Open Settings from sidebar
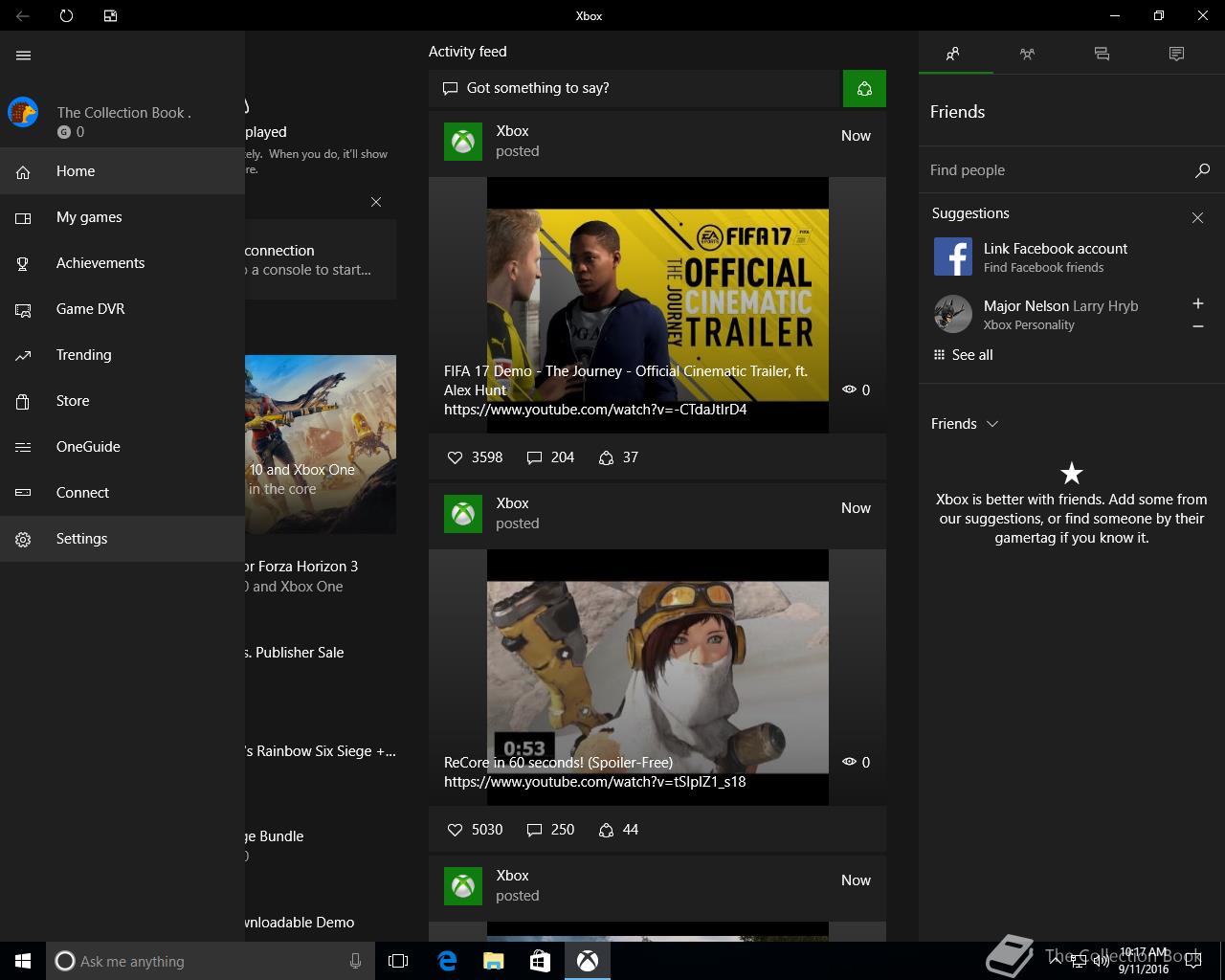This screenshot has height=980, width=1225. tap(122, 539)
